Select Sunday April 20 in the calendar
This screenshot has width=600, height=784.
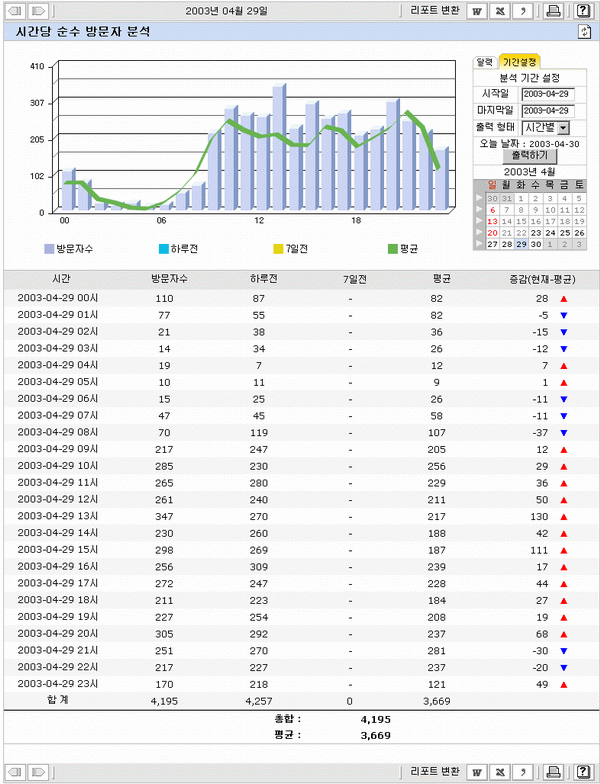[492, 232]
